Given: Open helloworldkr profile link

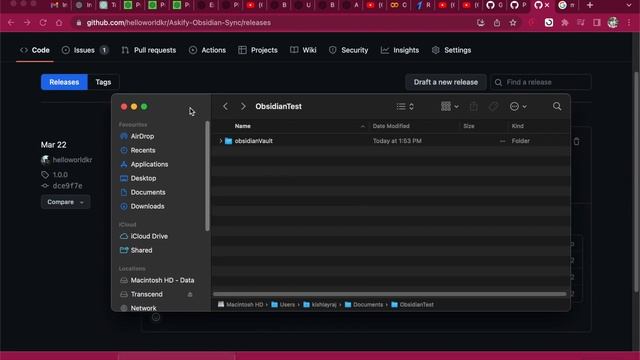Looking at the screenshot, I should tap(72, 160).
